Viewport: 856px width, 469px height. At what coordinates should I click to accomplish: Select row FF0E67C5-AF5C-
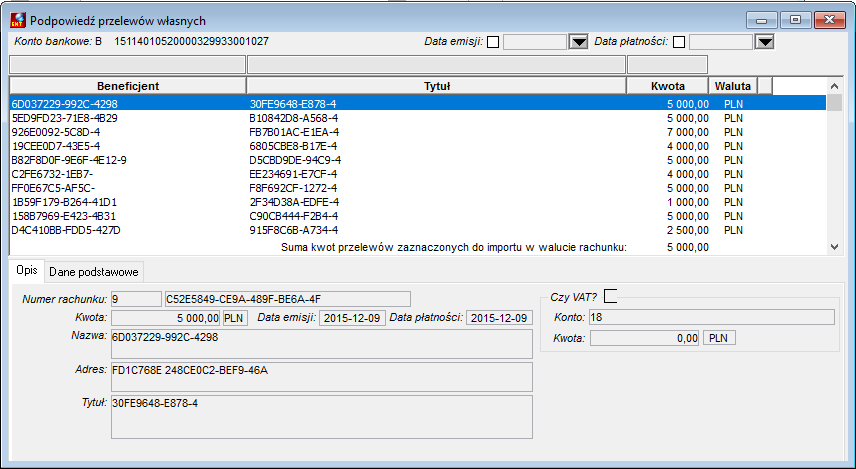pyautogui.click(x=418, y=188)
